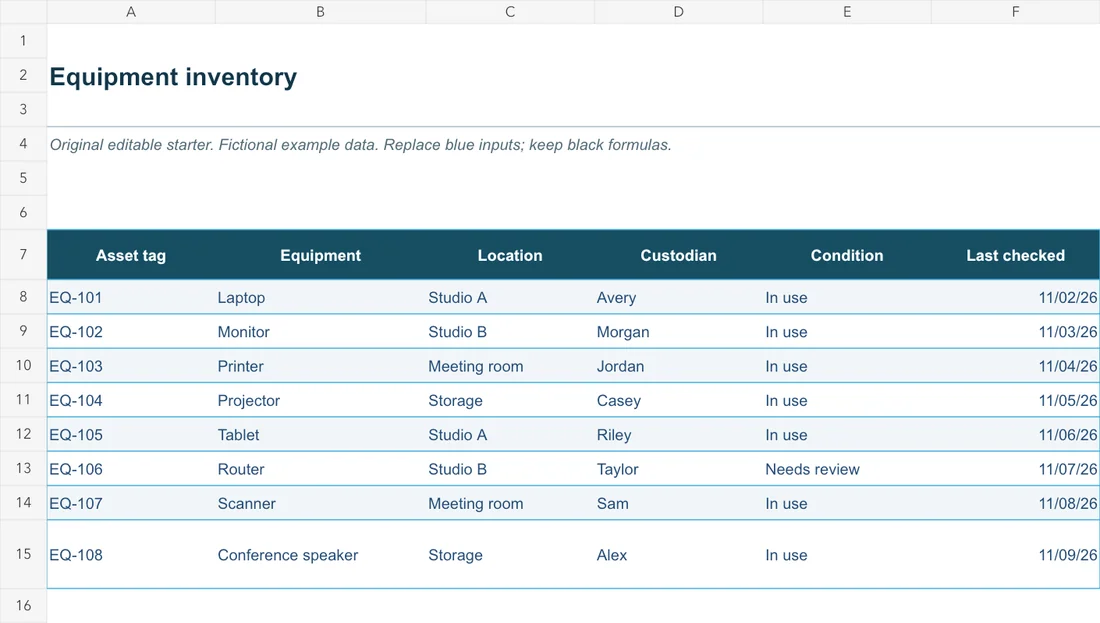Select the Location header cell
This screenshot has height=623, width=1100.
[x=510, y=255]
